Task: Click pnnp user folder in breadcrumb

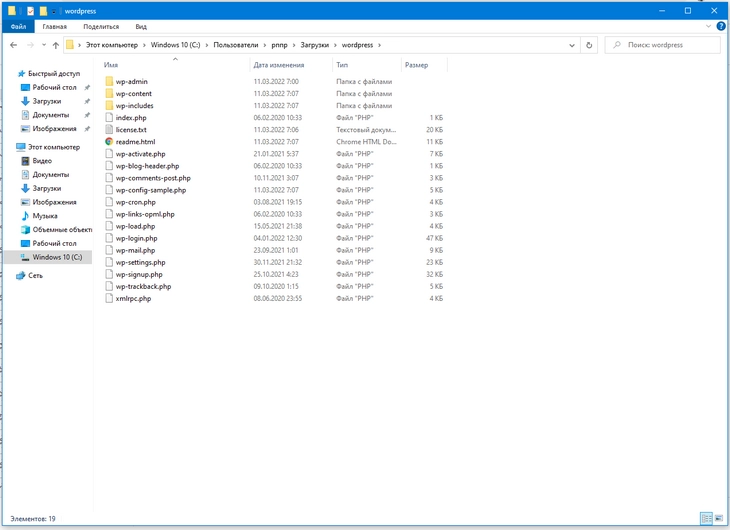Action: [279, 45]
